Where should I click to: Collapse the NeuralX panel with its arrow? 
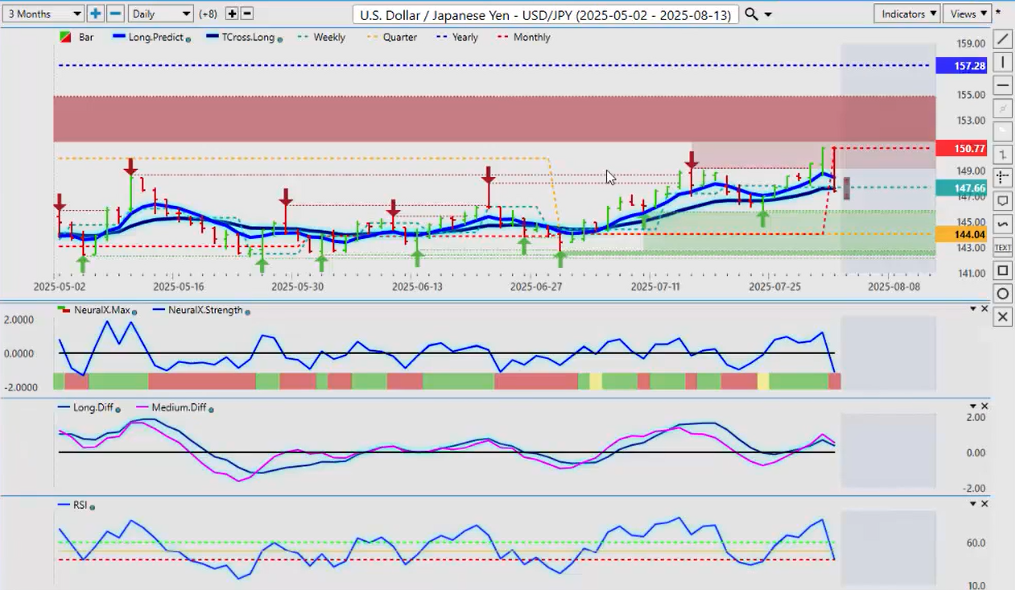point(972,309)
